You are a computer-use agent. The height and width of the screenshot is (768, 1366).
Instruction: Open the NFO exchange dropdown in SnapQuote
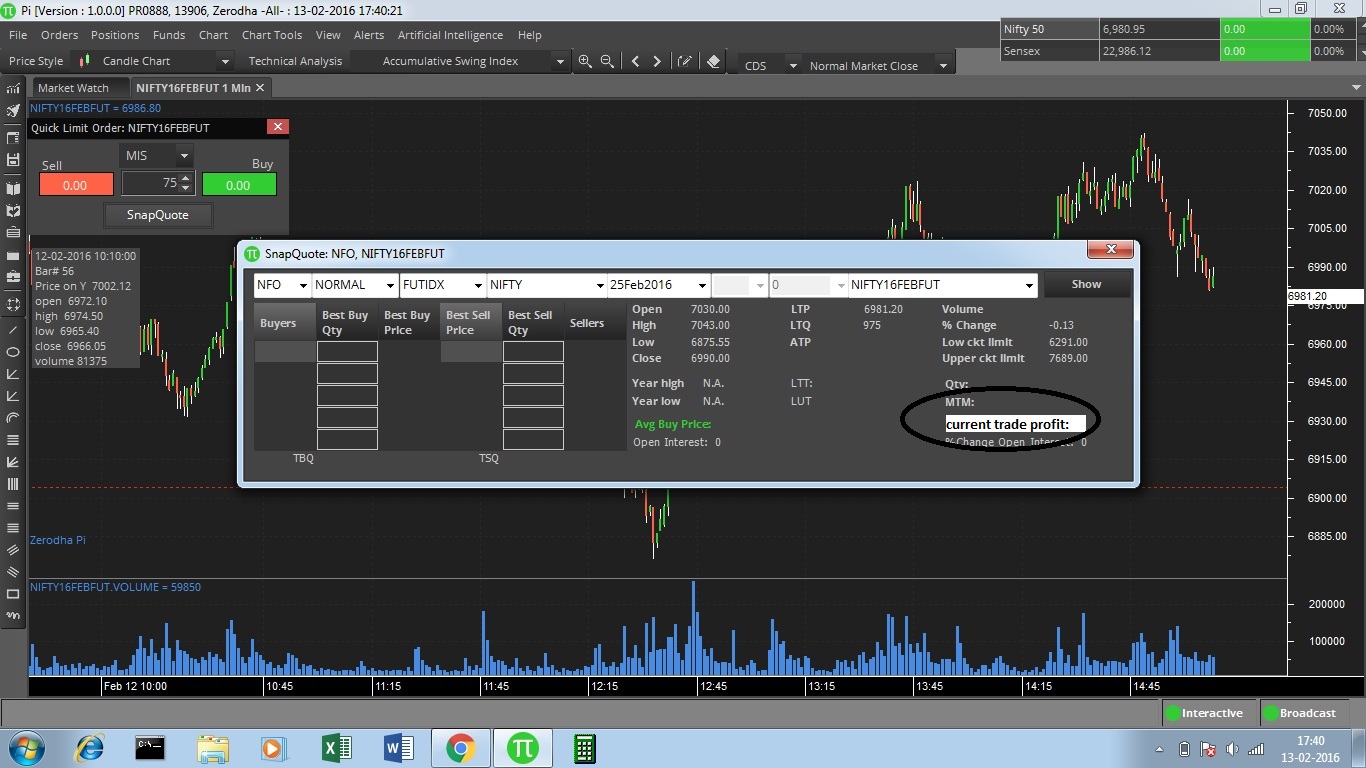click(303, 285)
